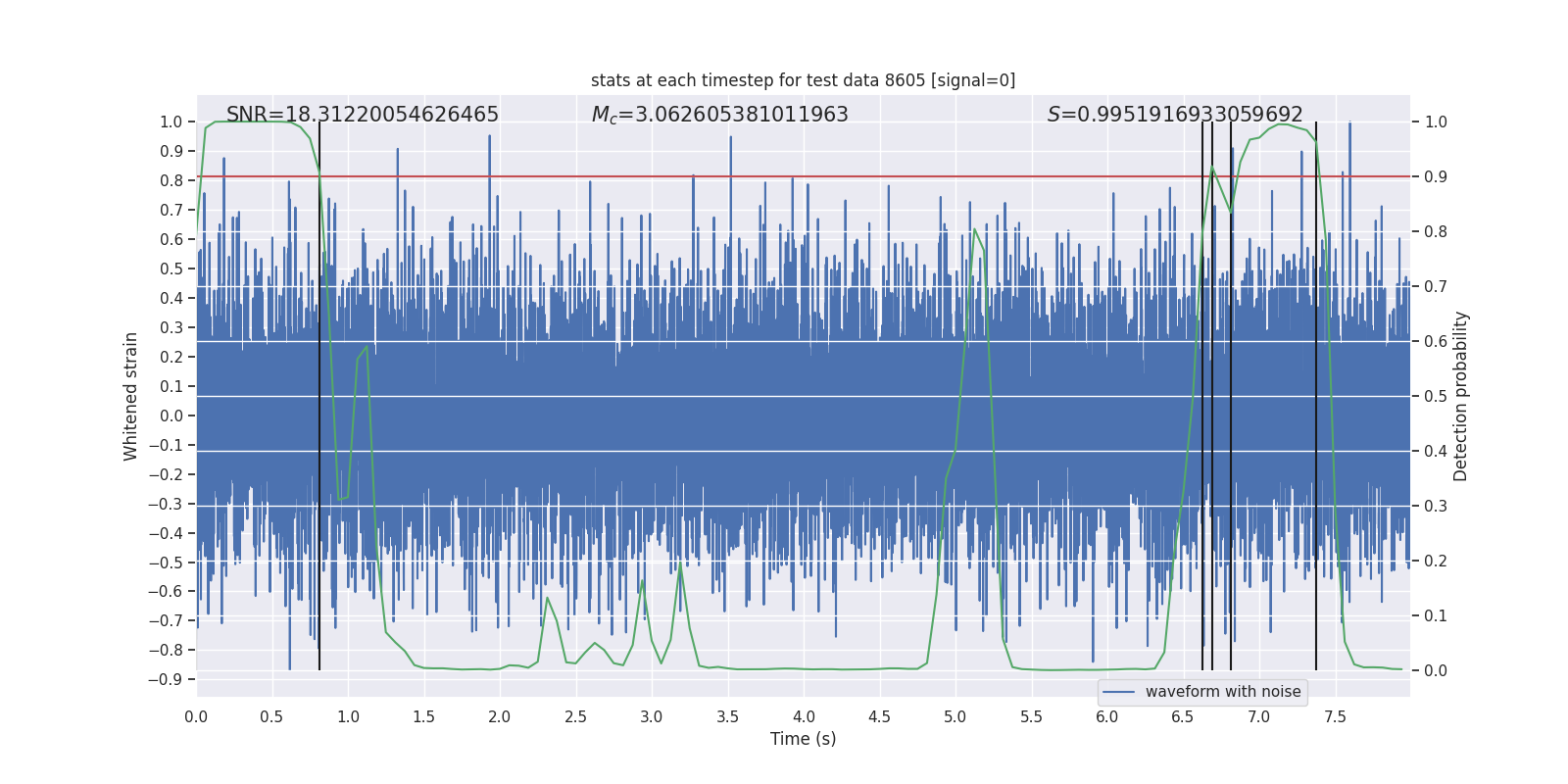The image size is (1568, 784).
Task: Click the 0.2 tick on the Whitened strain axis
Action: tap(171, 358)
